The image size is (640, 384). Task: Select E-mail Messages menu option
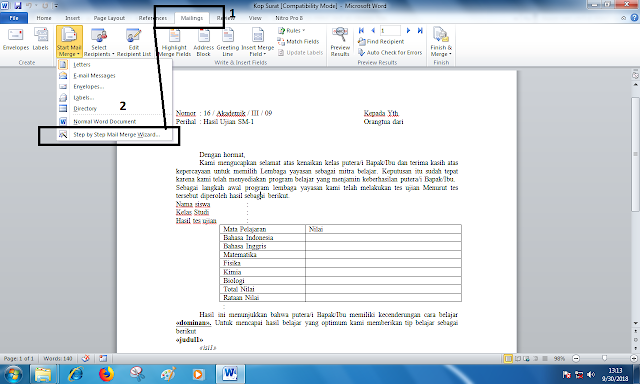coord(114,75)
